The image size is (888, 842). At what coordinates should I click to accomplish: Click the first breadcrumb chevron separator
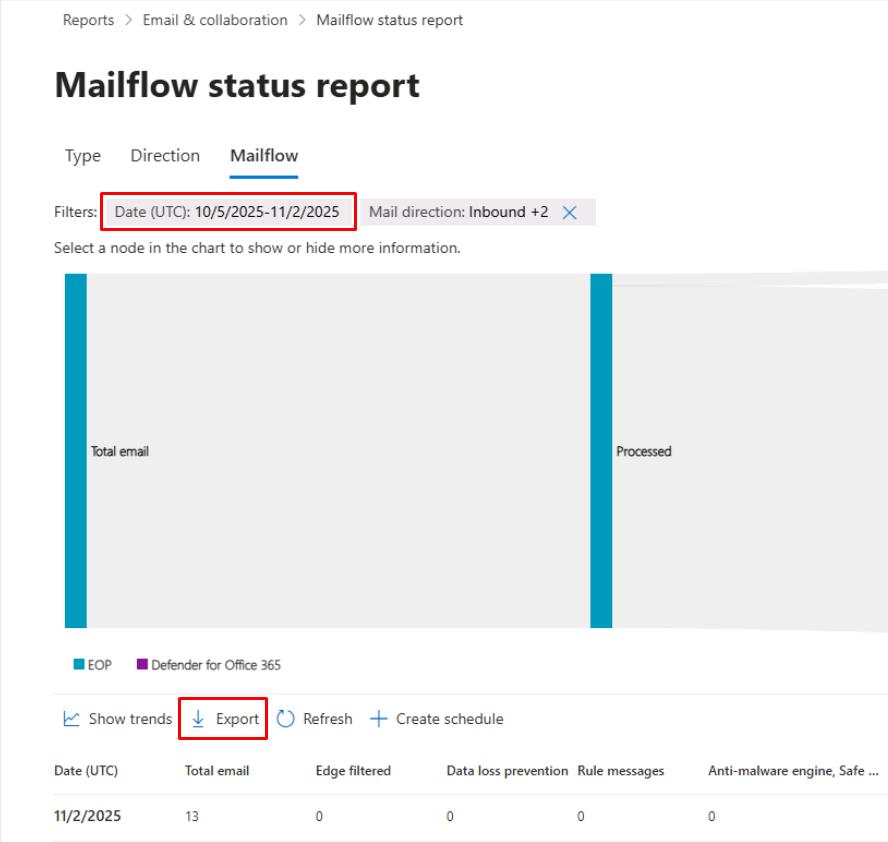[x=129, y=20]
